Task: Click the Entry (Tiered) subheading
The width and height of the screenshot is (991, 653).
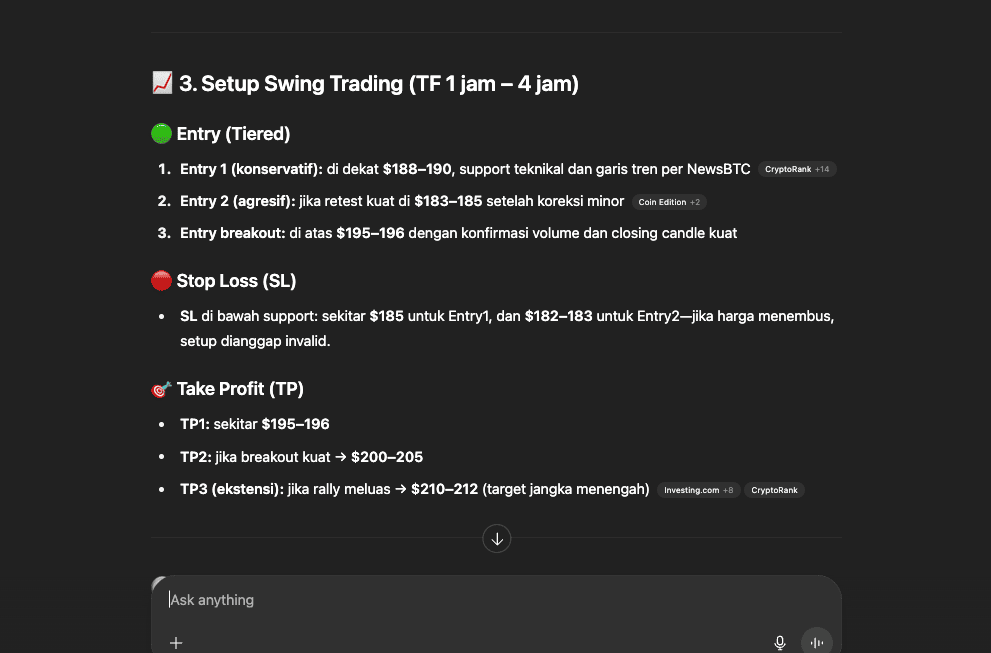Action: coord(233,134)
